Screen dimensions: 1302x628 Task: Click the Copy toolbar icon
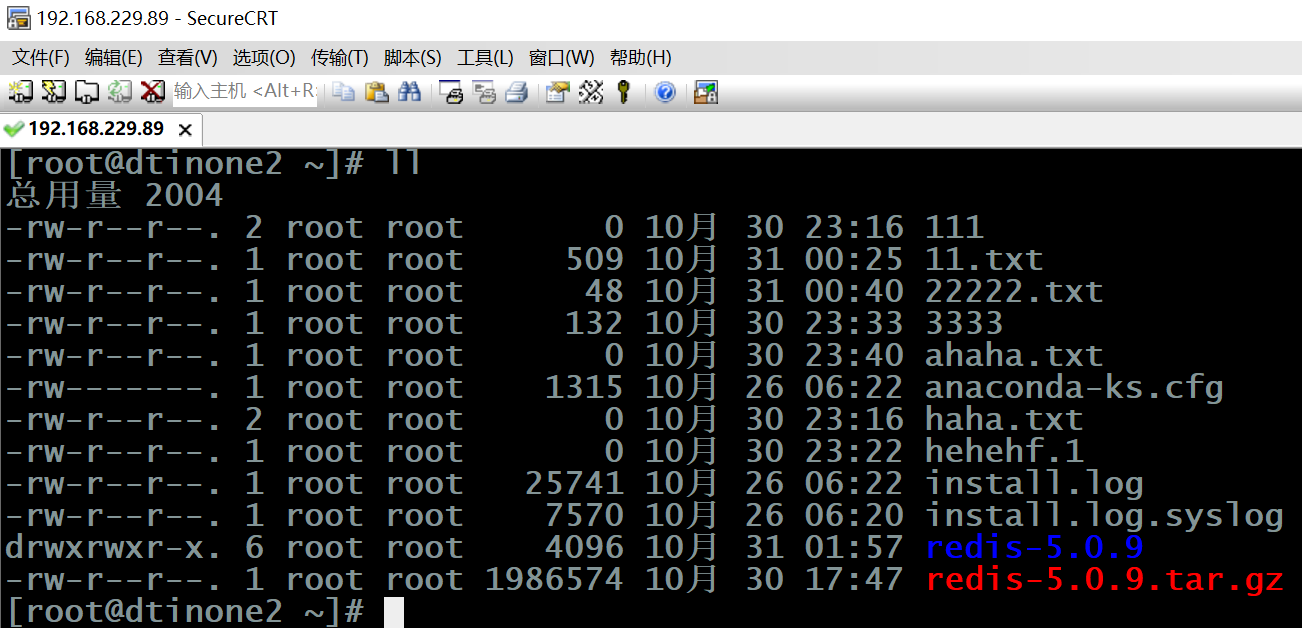(x=344, y=92)
